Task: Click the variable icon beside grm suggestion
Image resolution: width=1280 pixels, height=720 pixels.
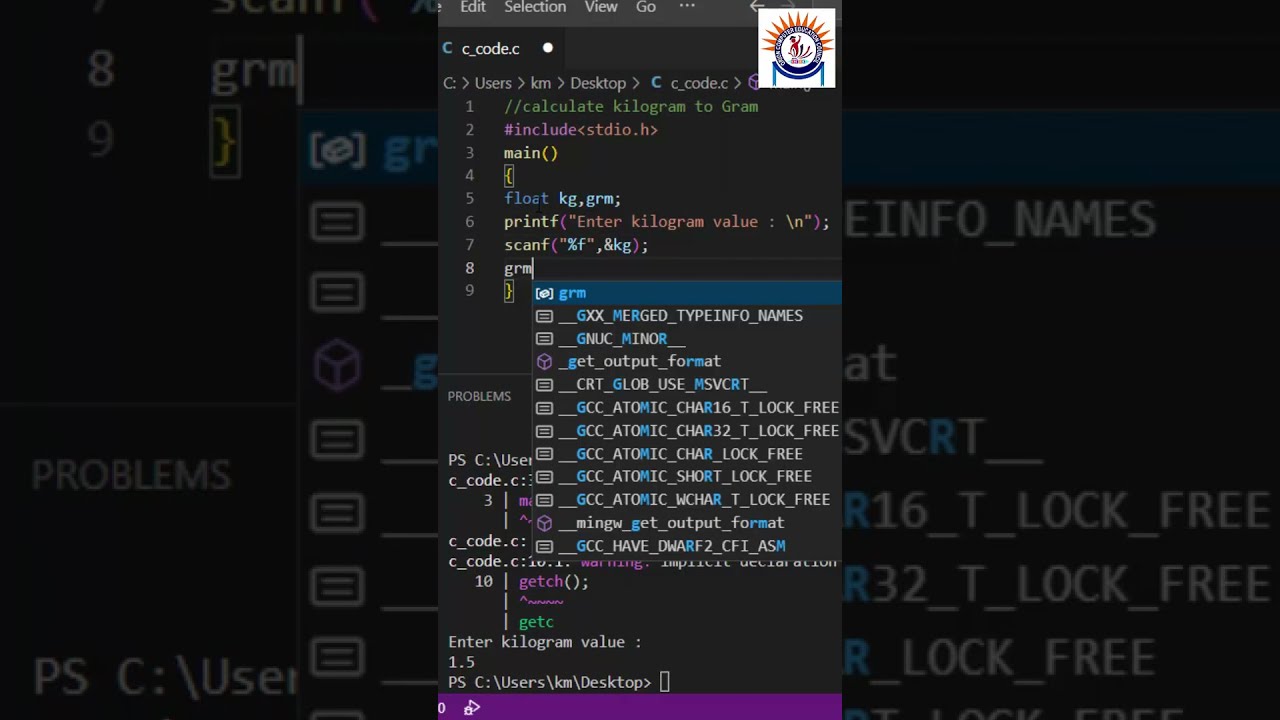Action: click(x=544, y=293)
